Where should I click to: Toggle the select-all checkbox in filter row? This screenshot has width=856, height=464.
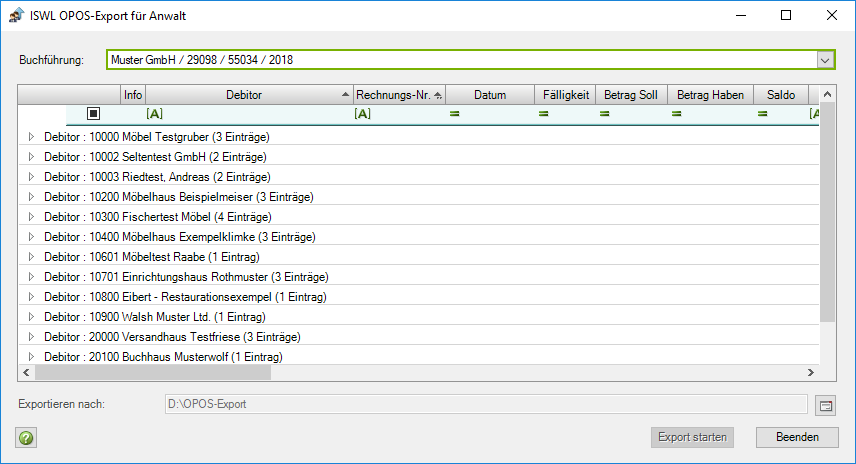click(x=93, y=113)
